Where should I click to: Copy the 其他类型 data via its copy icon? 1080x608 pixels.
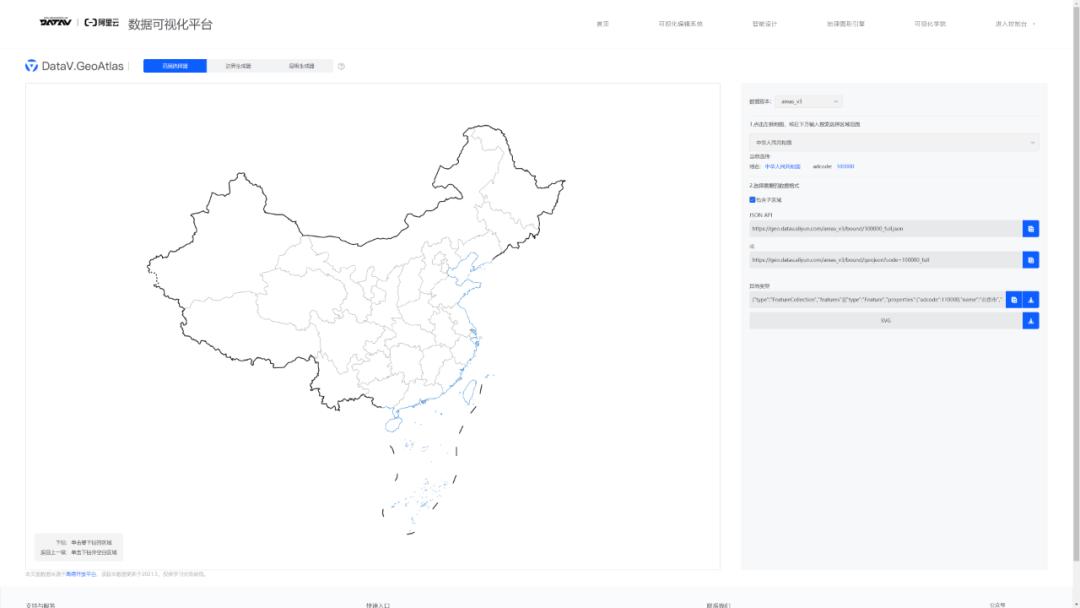1014,299
